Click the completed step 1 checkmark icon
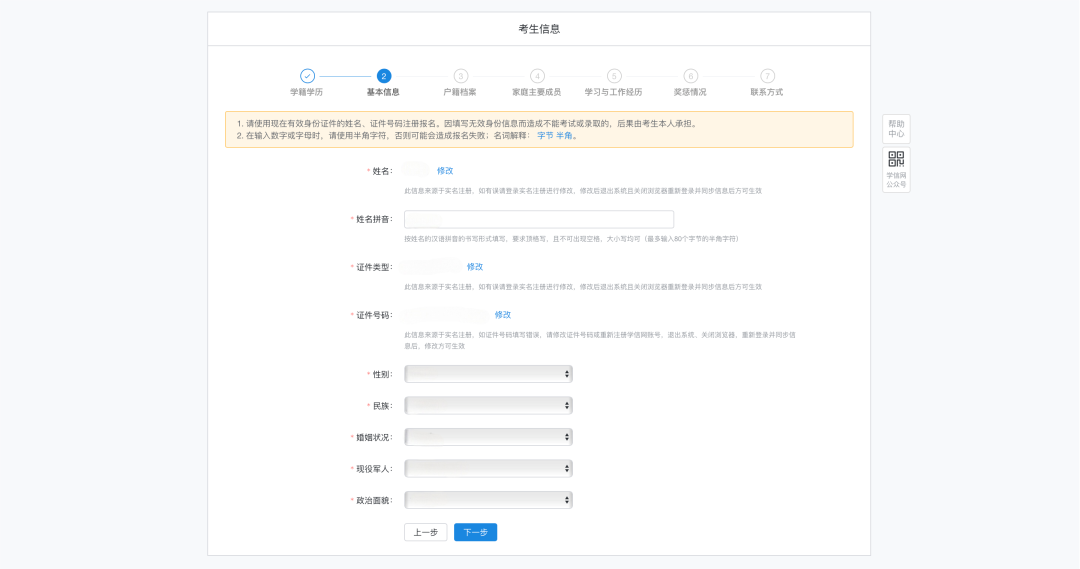The width and height of the screenshot is (1080, 569). coord(307,76)
